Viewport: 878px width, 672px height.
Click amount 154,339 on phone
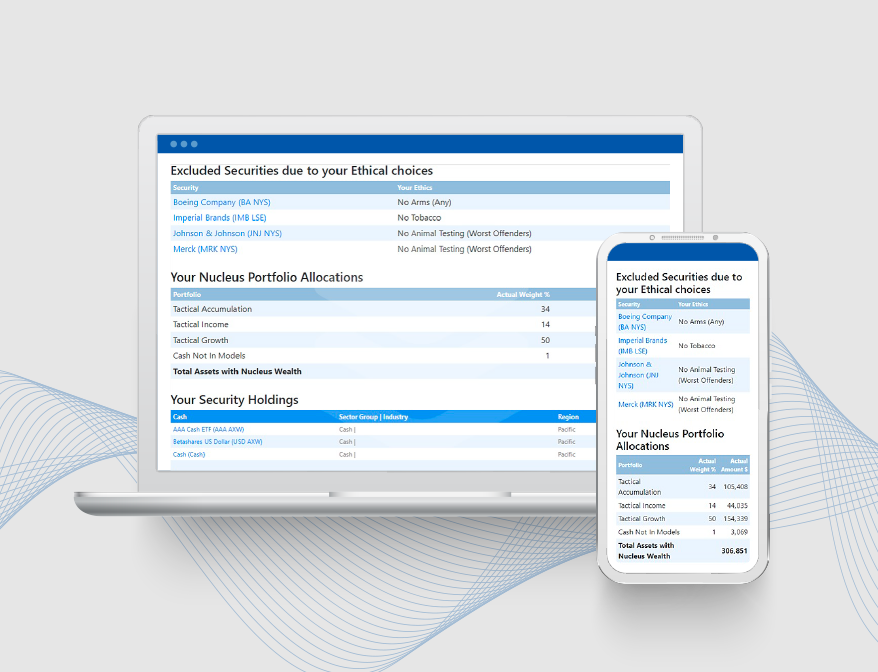[735, 519]
